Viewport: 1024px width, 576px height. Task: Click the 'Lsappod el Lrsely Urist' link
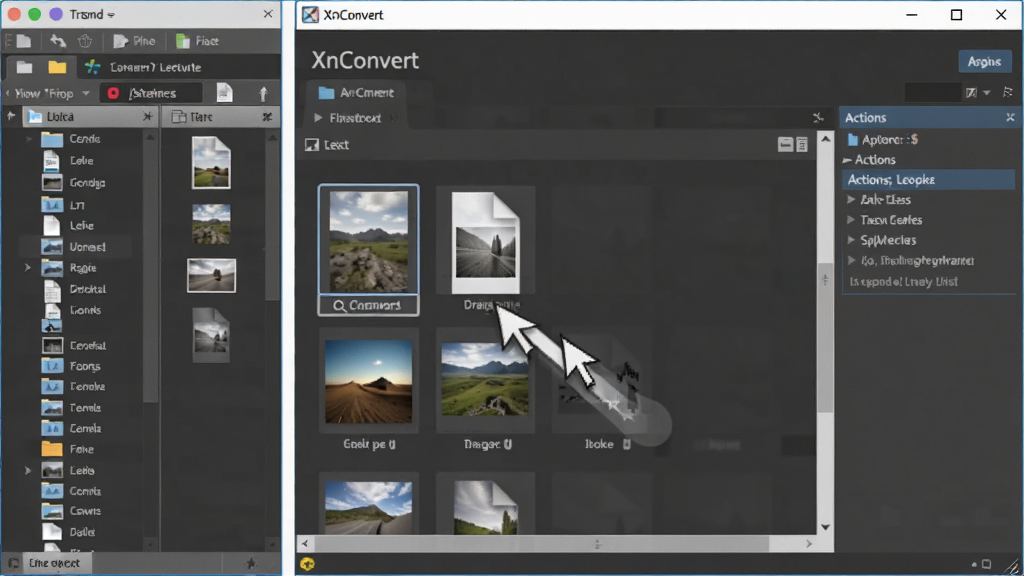click(x=903, y=281)
